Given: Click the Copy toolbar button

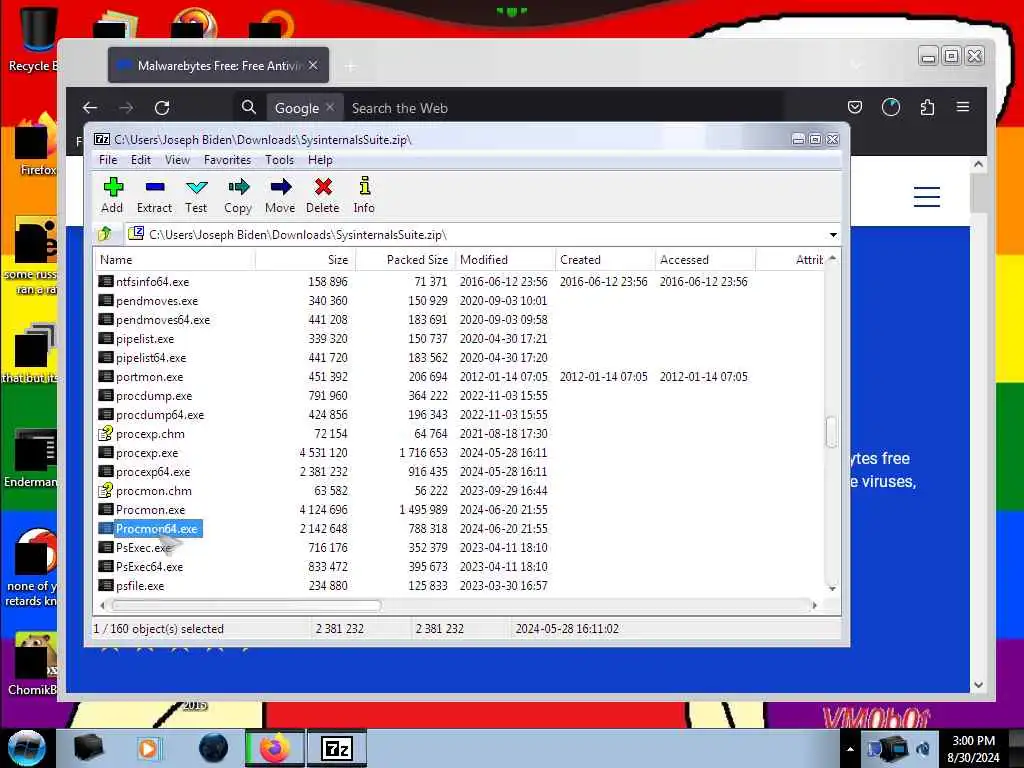Looking at the screenshot, I should pos(238,195).
